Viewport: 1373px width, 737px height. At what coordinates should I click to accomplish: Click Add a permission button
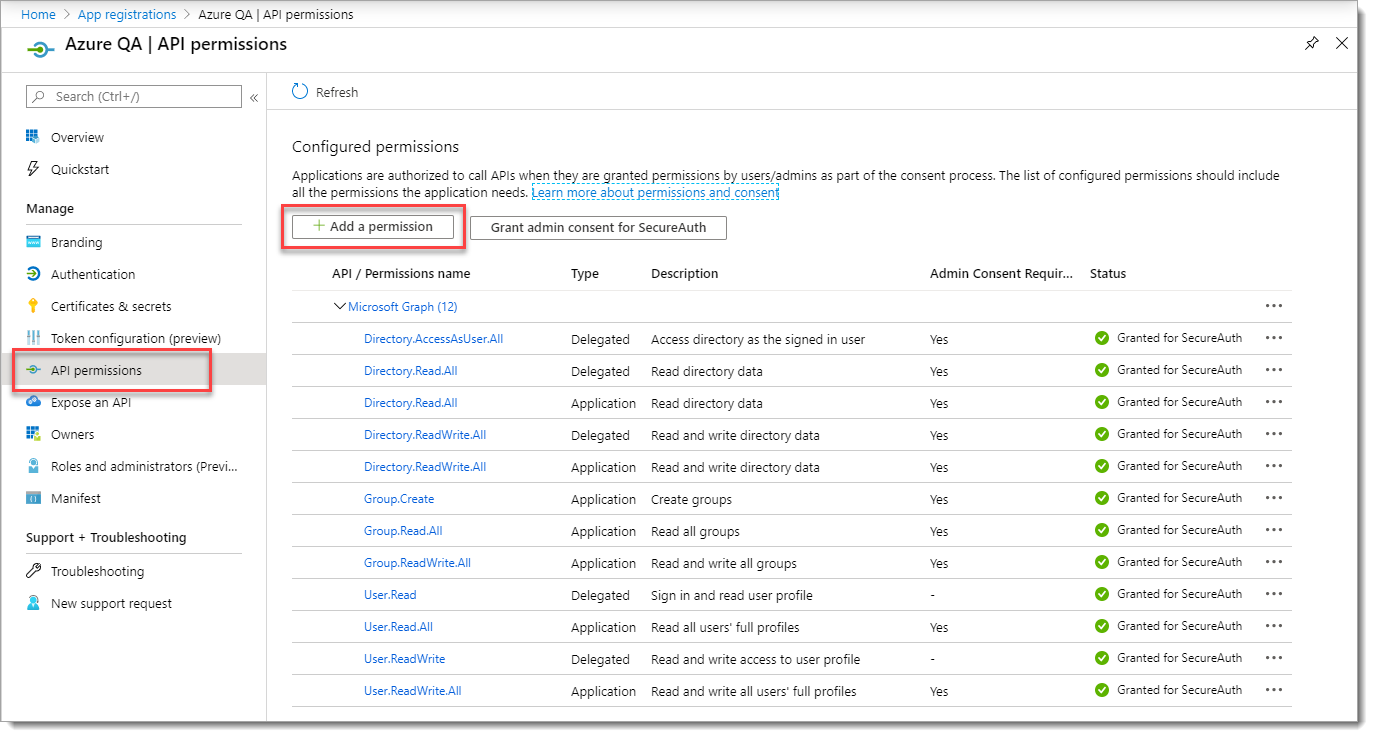tap(373, 227)
